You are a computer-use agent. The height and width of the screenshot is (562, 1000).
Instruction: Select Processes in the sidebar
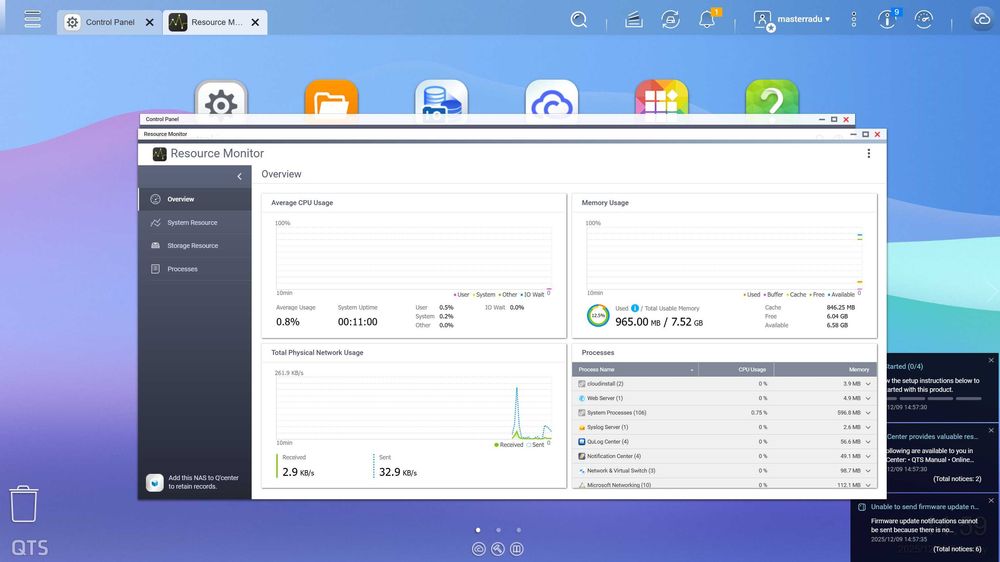pyautogui.click(x=195, y=269)
